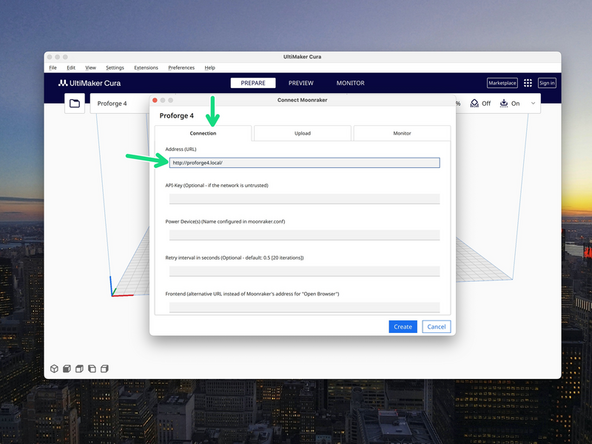Open the Preferences menu

click(x=181, y=68)
